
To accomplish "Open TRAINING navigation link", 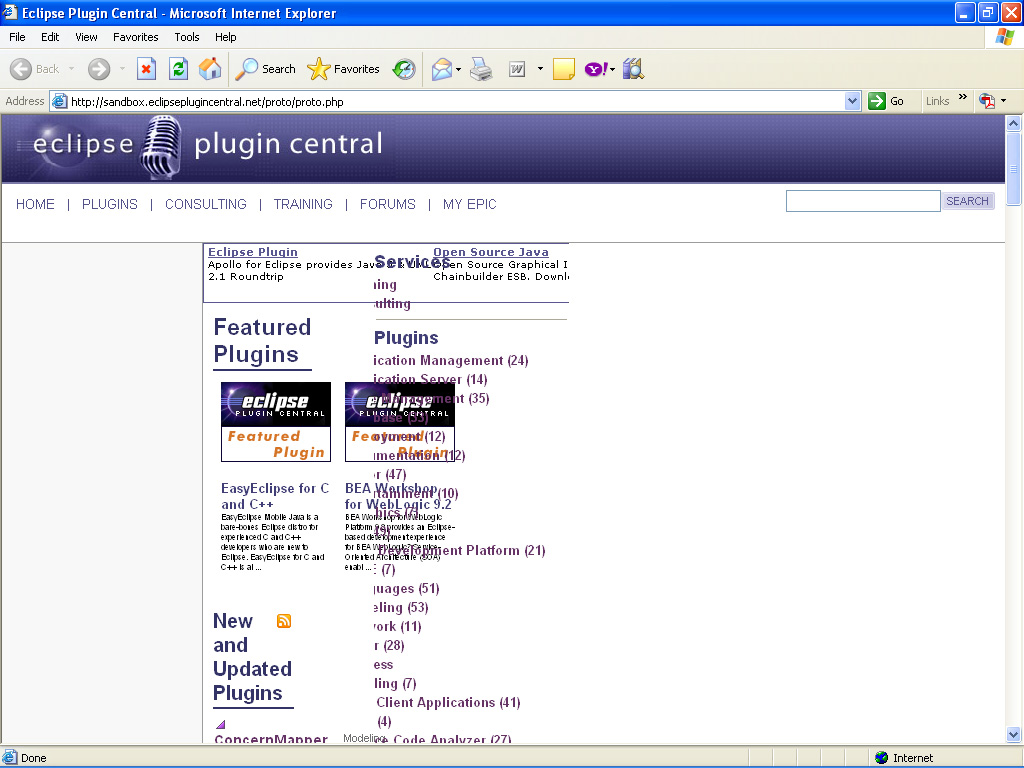I will point(303,204).
